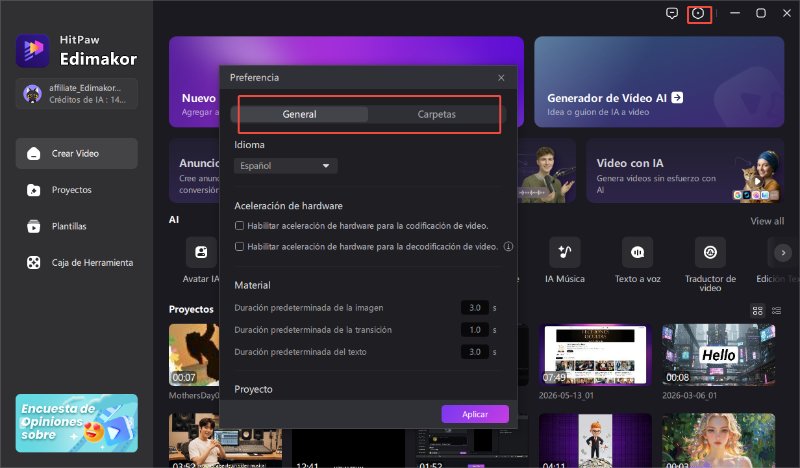Click the Plantillas icon in sidebar

33,226
